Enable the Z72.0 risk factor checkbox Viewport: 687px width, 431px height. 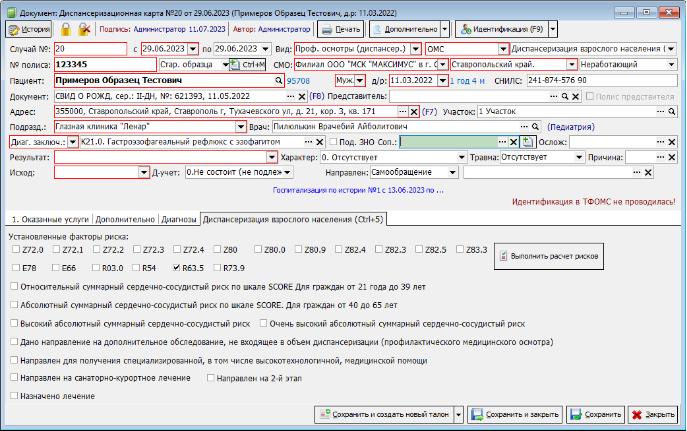(16, 249)
